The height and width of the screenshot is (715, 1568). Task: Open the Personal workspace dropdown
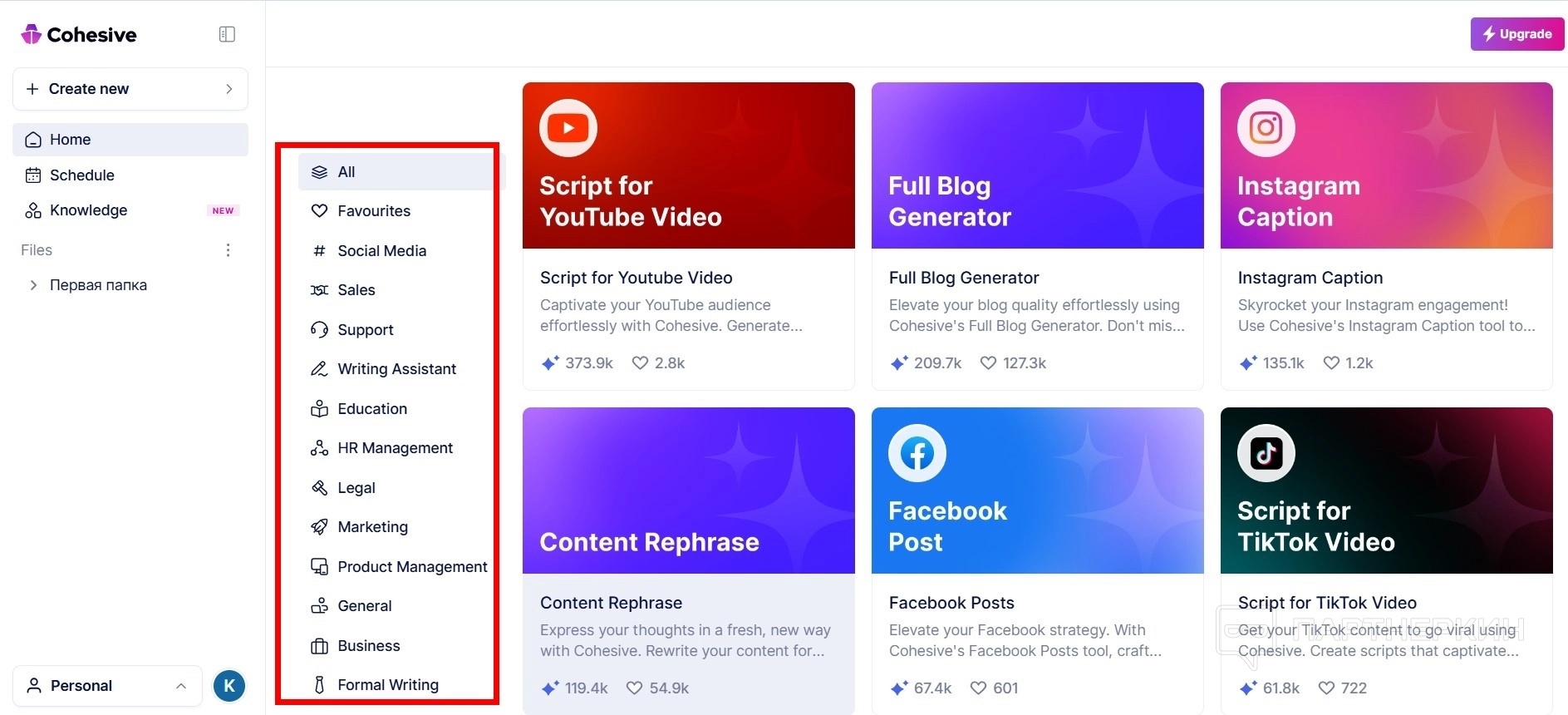(107, 686)
